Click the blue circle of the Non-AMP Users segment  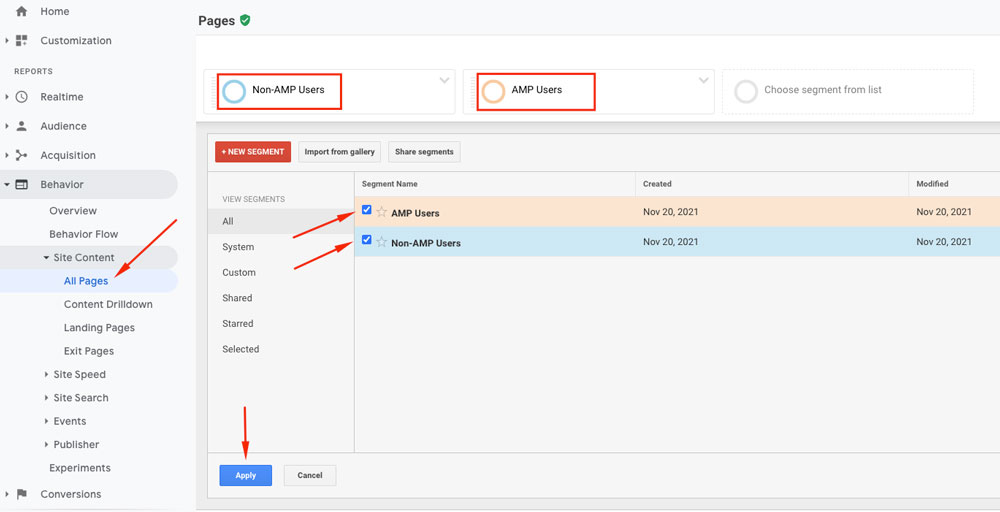click(234, 91)
